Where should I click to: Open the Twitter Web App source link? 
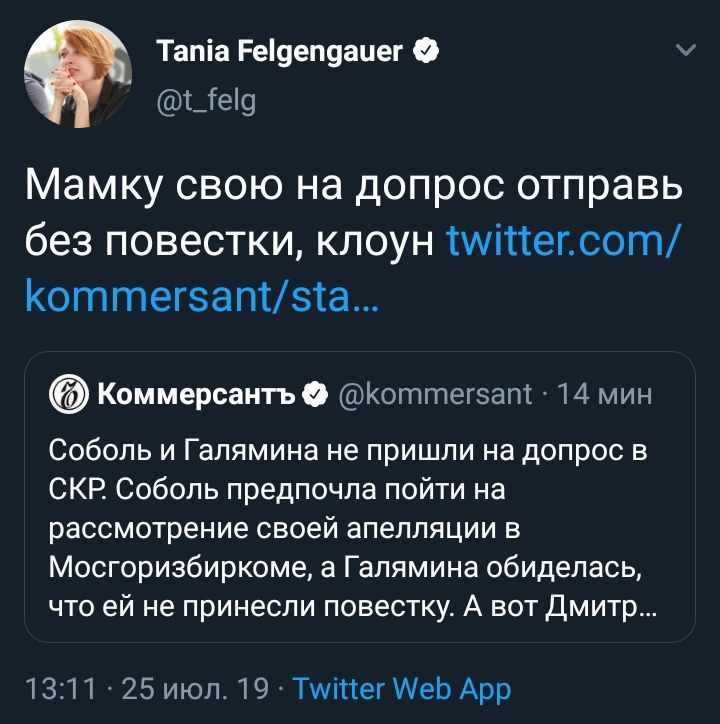pos(403,689)
